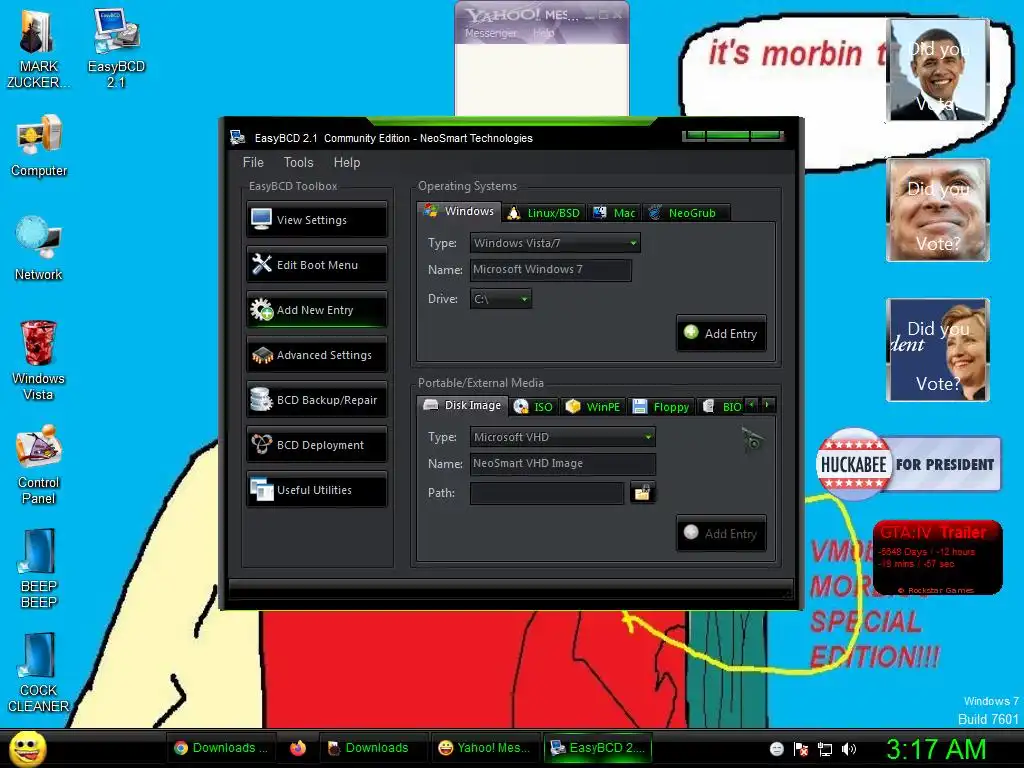
Task: Switch to Yahoo! Messenger taskbar item
Action: pyautogui.click(x=485, y=748)
